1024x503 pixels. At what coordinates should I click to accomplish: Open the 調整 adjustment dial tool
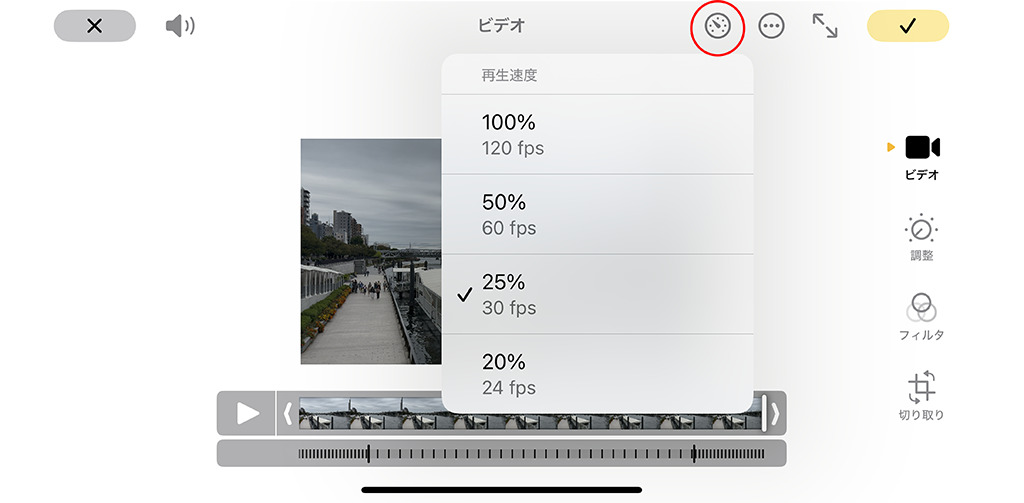(x=921, y=237)
